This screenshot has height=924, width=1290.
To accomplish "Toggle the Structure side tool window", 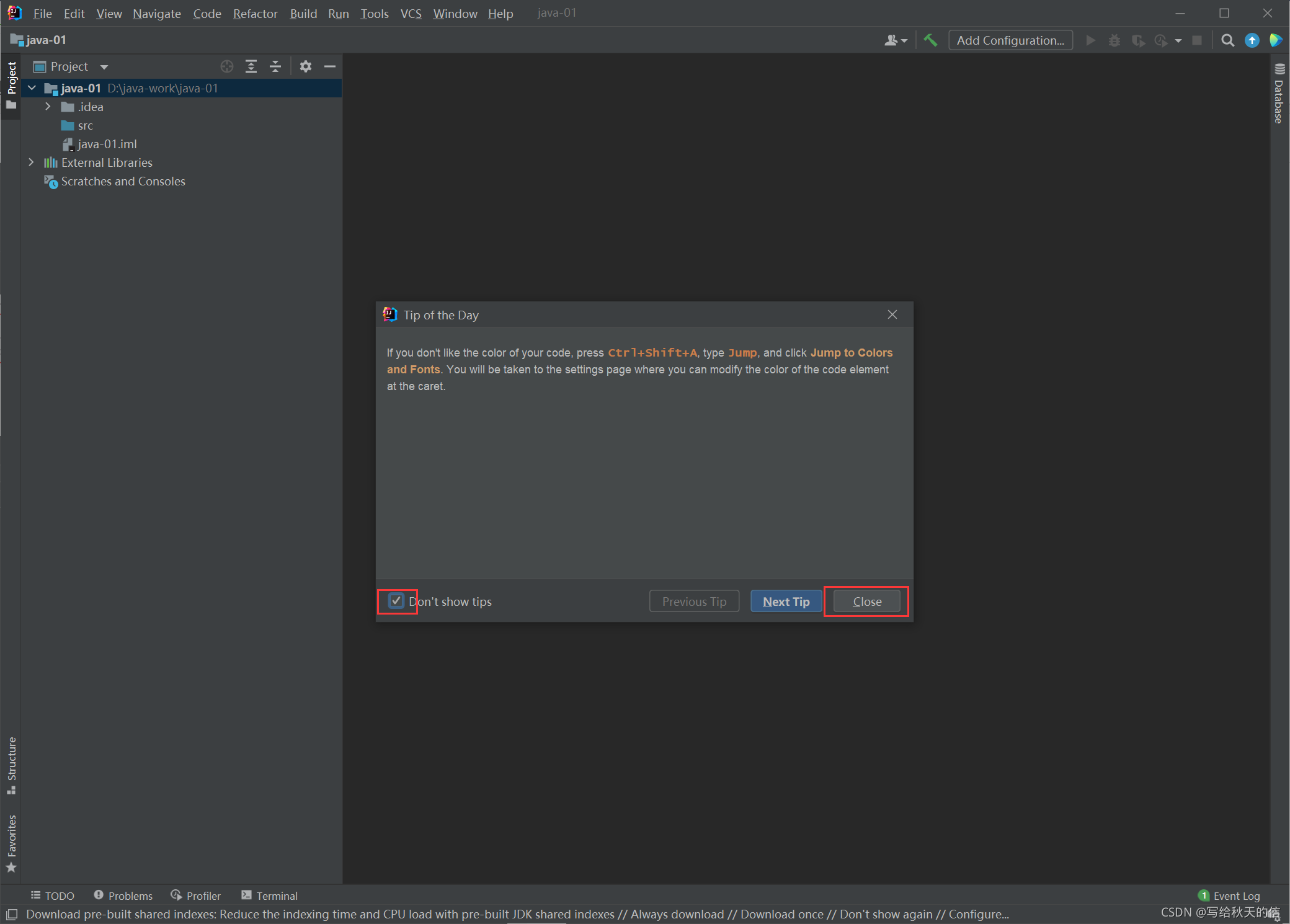I will tap(11, 764).
